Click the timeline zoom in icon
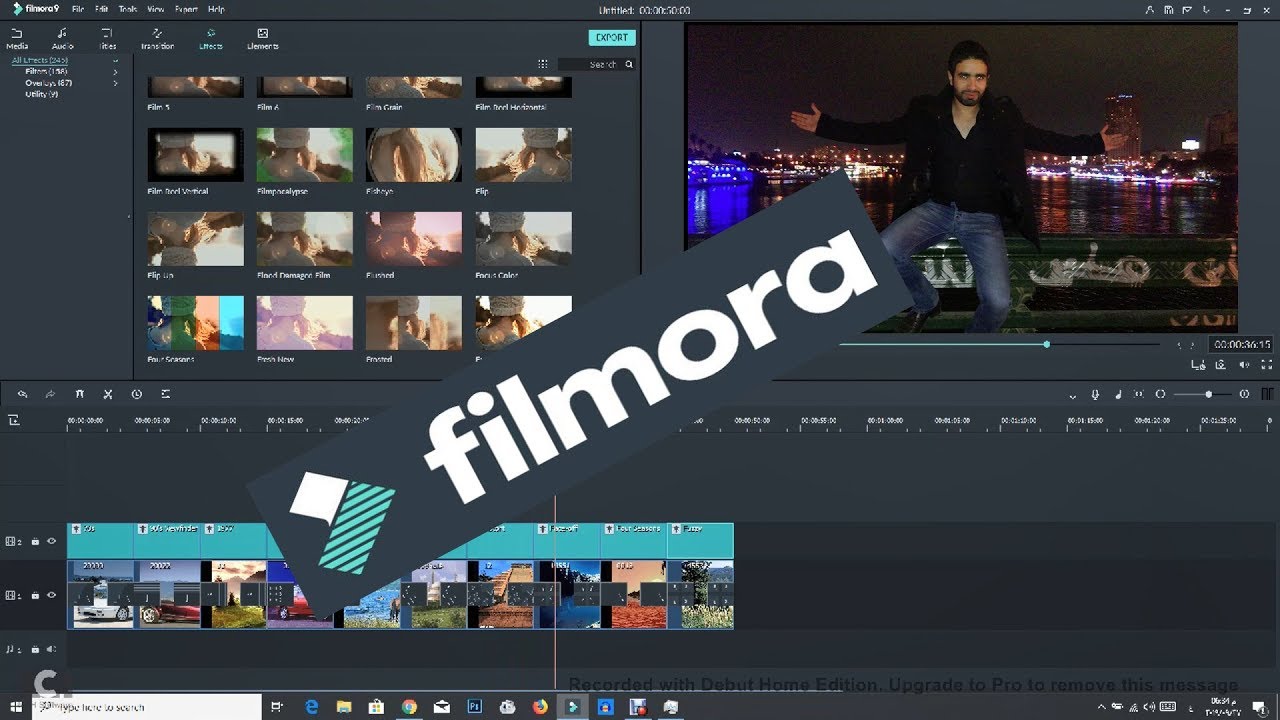1280x720 pixels. pos(1244,394)
